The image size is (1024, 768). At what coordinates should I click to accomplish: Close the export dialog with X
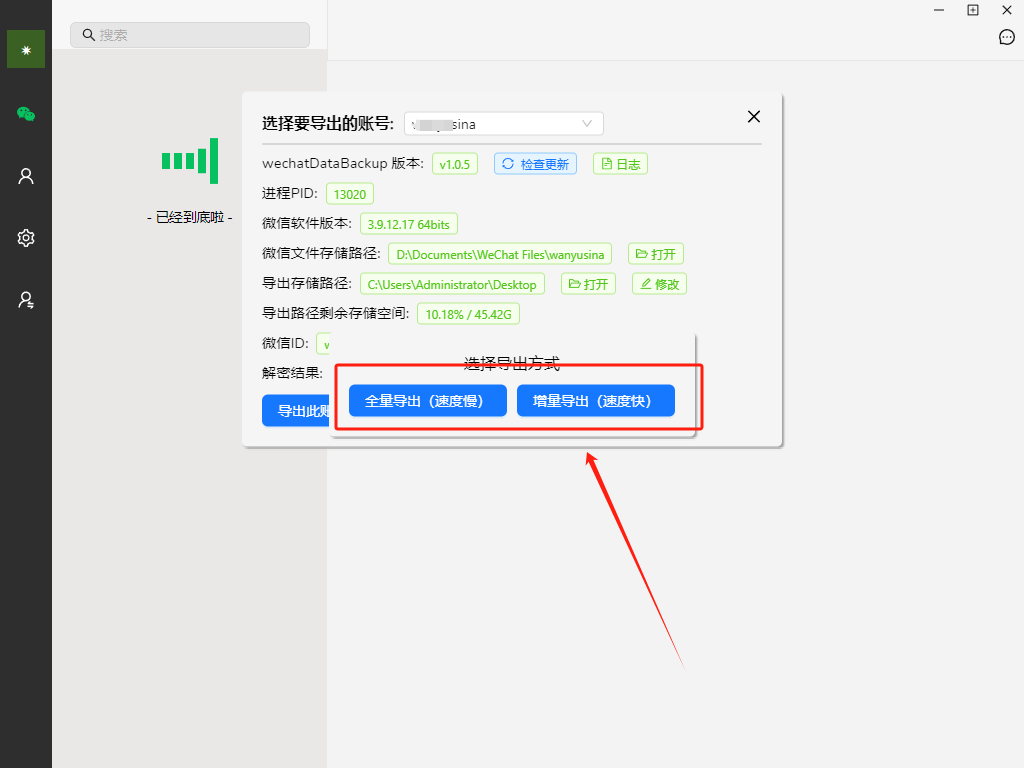[754, 116]
